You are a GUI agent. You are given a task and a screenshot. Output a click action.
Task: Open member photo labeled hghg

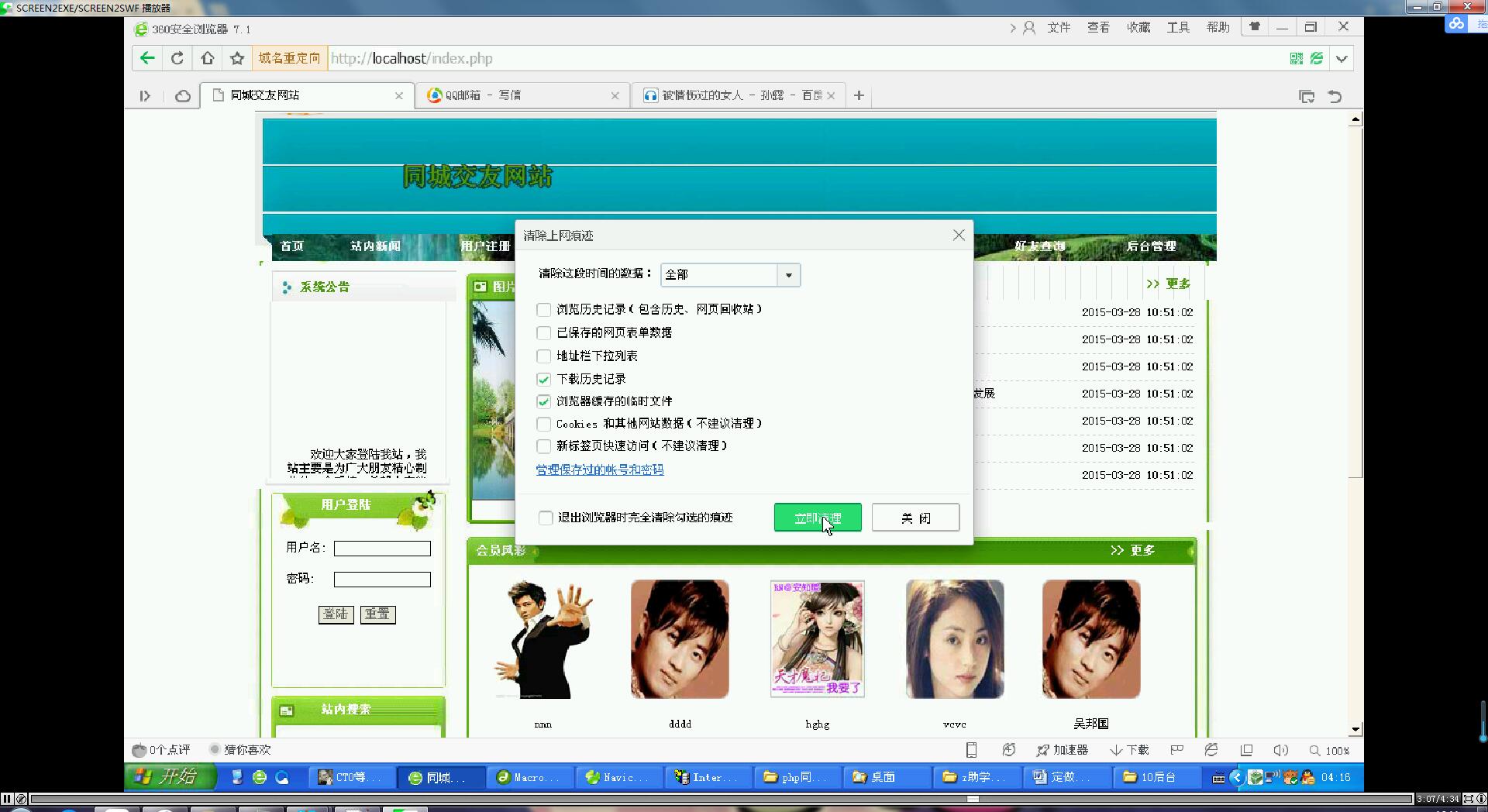click(x=817, y=639)
